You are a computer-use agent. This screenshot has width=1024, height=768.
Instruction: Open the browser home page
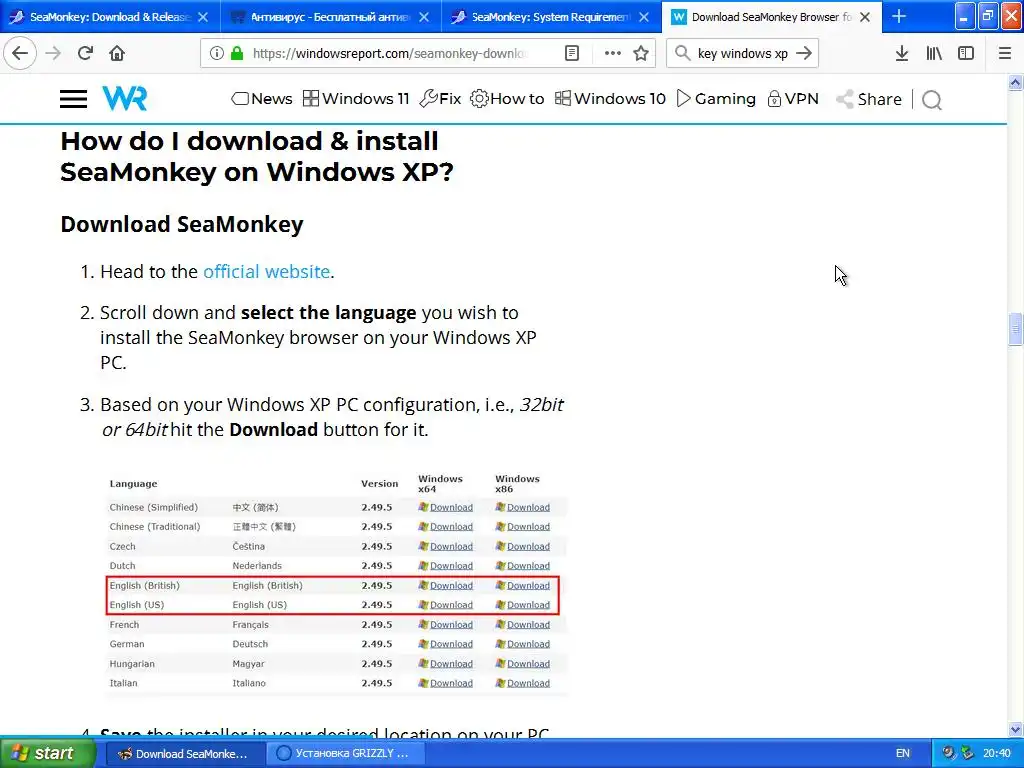point(117,53)
